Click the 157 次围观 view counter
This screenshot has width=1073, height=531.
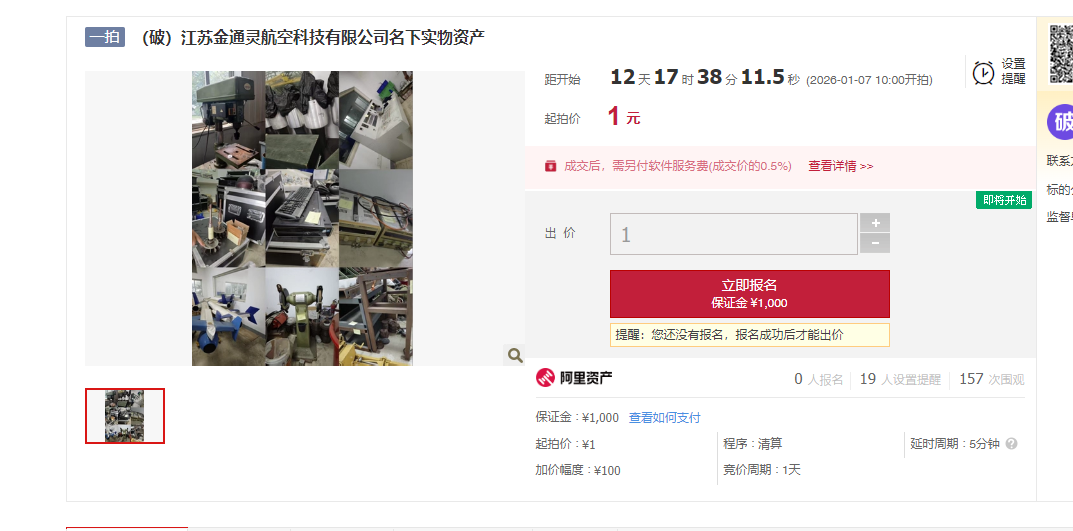[x=992, y=379]
